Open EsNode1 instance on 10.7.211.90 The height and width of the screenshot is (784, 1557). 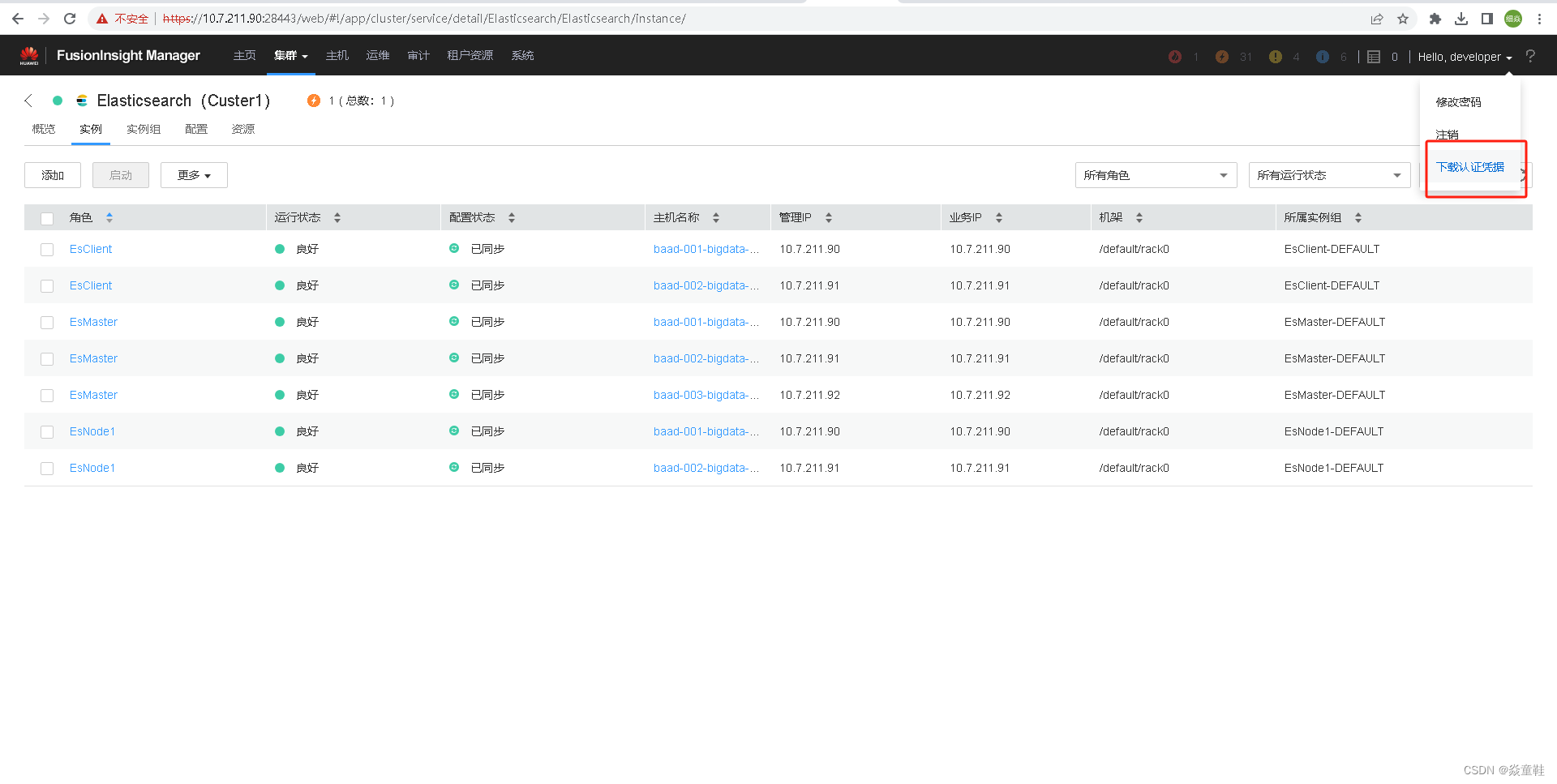(x=92, y=431)
